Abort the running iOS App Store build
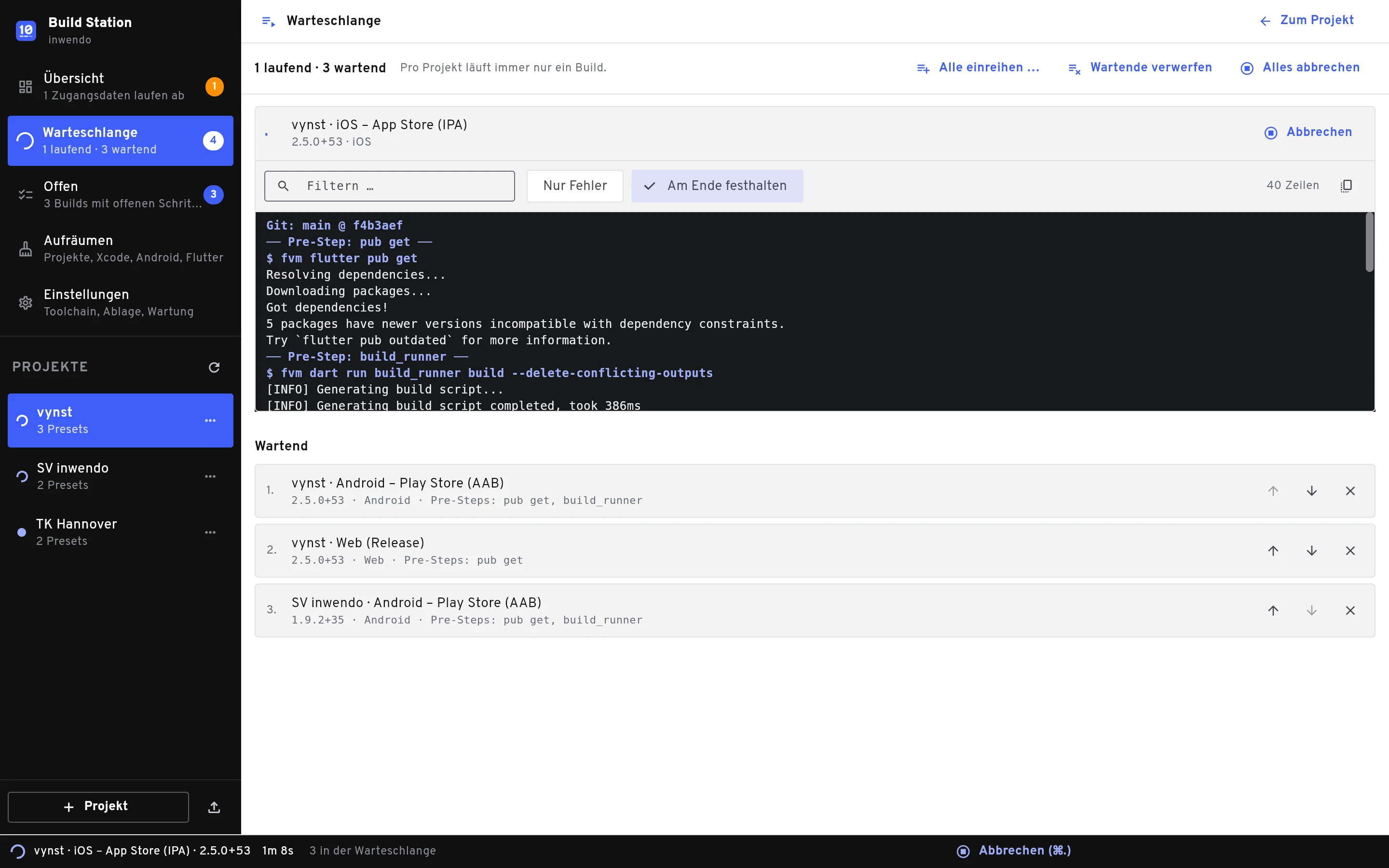Image resolution: width=1389 pixels, height=868 pixels. (x=1308, y=133)
